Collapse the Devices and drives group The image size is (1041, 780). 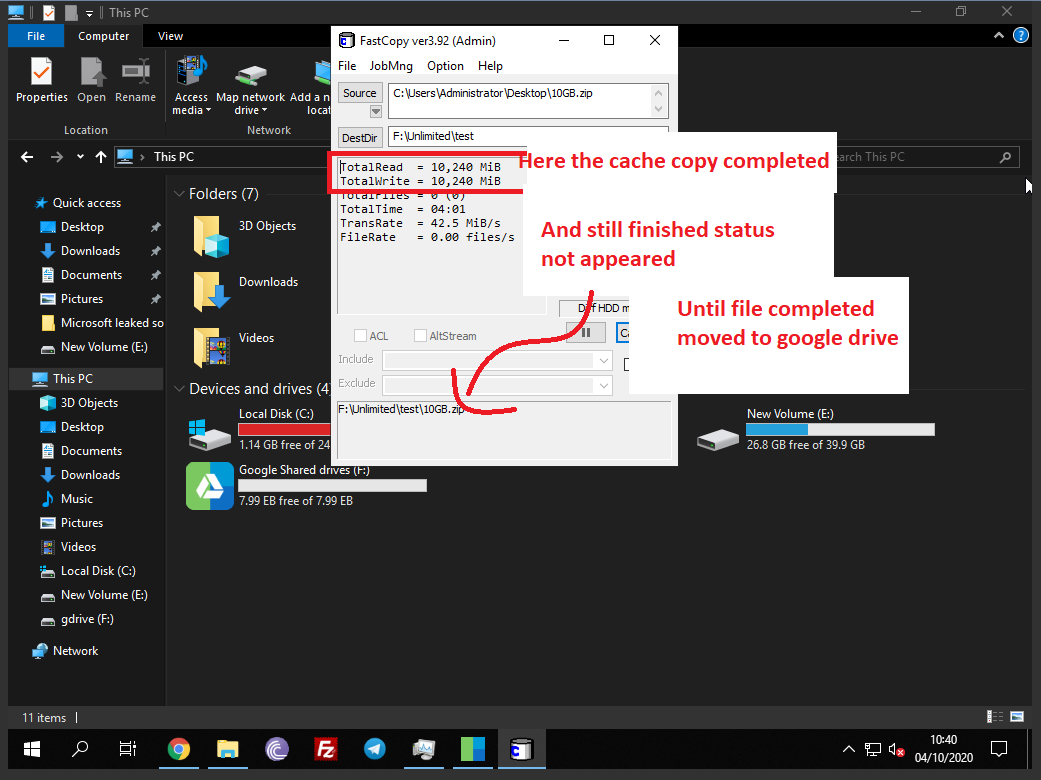pyautogui.click(x=179, y=389)
